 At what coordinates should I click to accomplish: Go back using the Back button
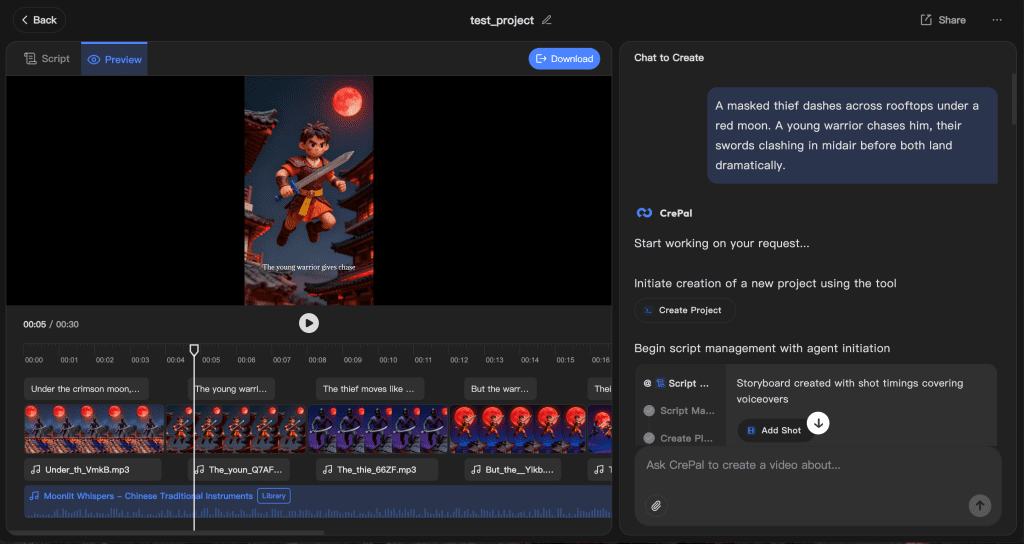[x=39, y=20]
